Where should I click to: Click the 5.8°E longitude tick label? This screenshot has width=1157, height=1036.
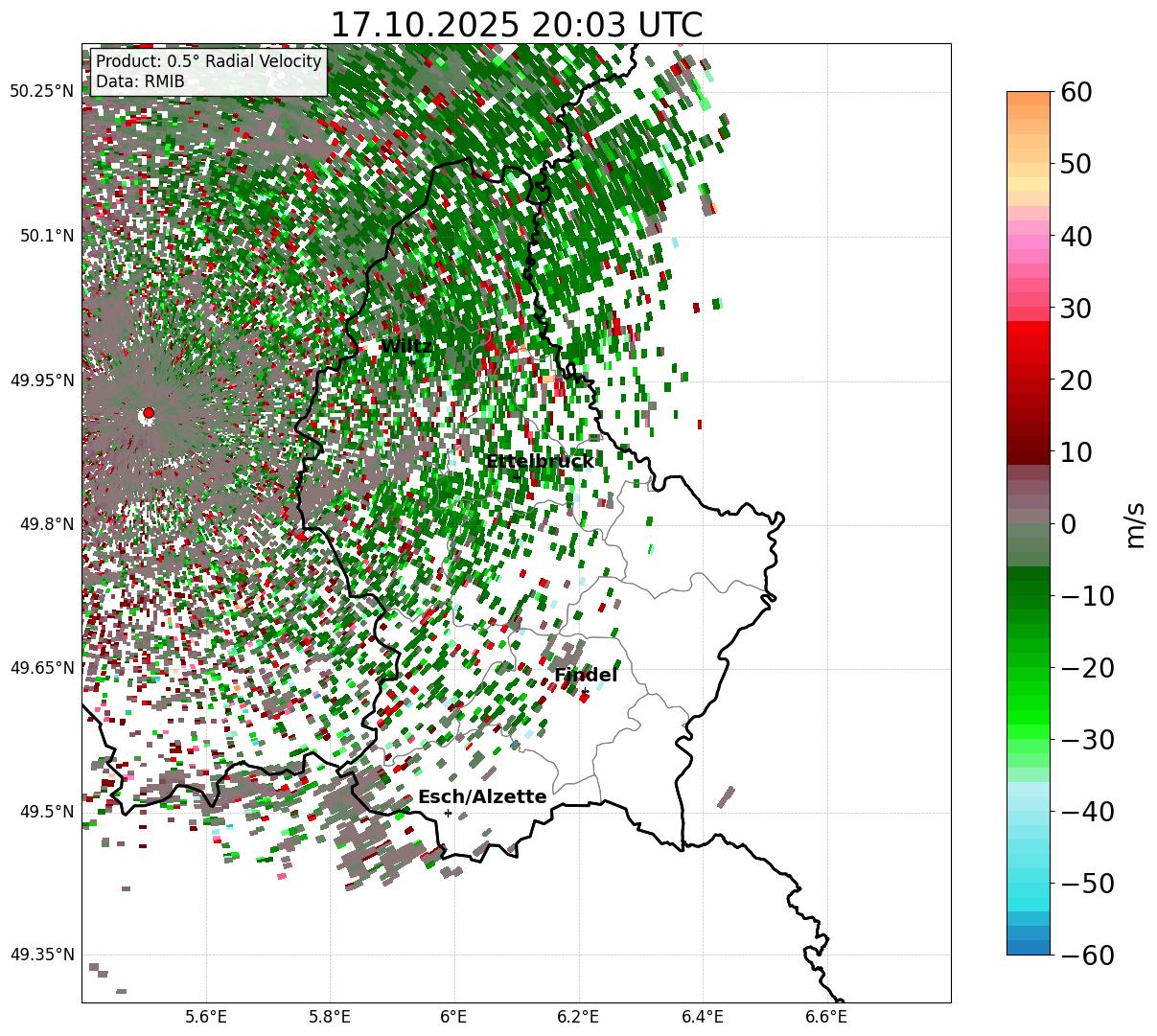(330, 1017)
